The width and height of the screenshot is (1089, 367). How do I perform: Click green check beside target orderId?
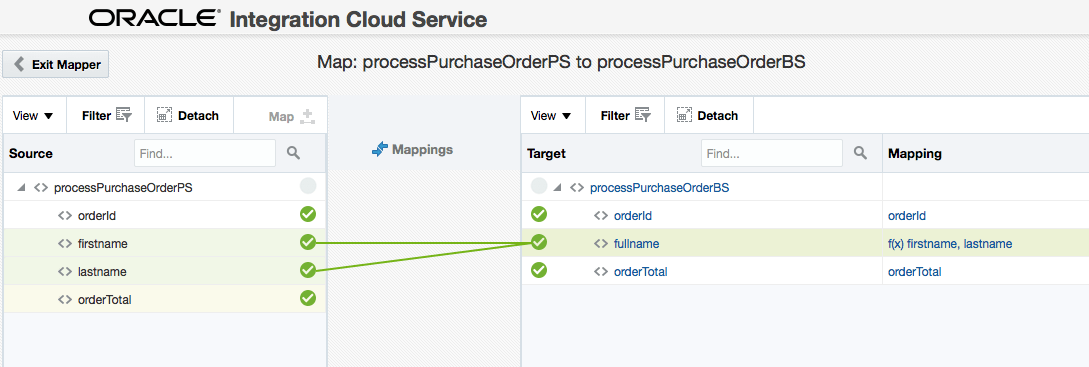point(539,214)
